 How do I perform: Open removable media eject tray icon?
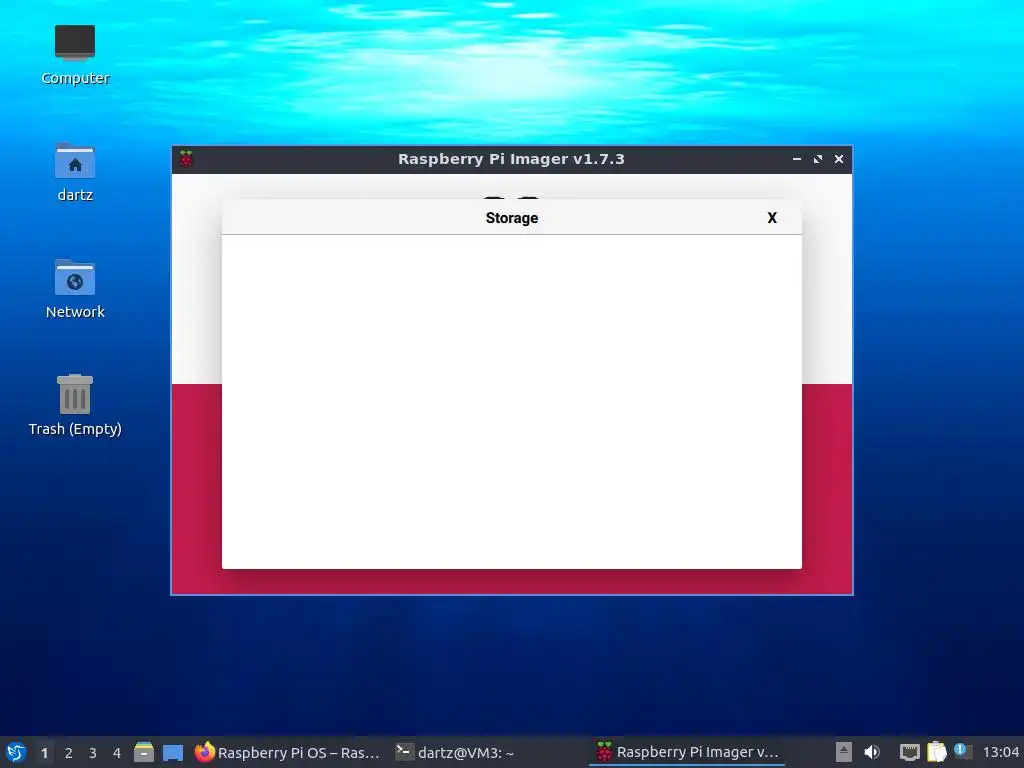[x=843, y=752]
